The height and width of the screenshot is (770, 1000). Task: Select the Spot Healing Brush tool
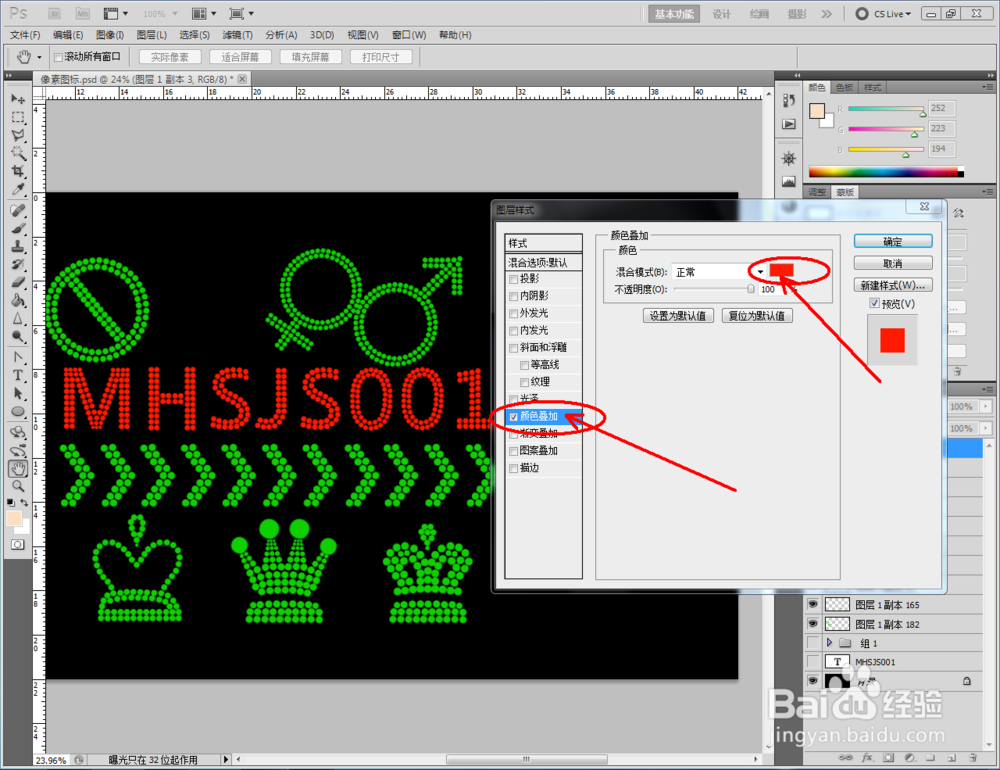(18, 211)
